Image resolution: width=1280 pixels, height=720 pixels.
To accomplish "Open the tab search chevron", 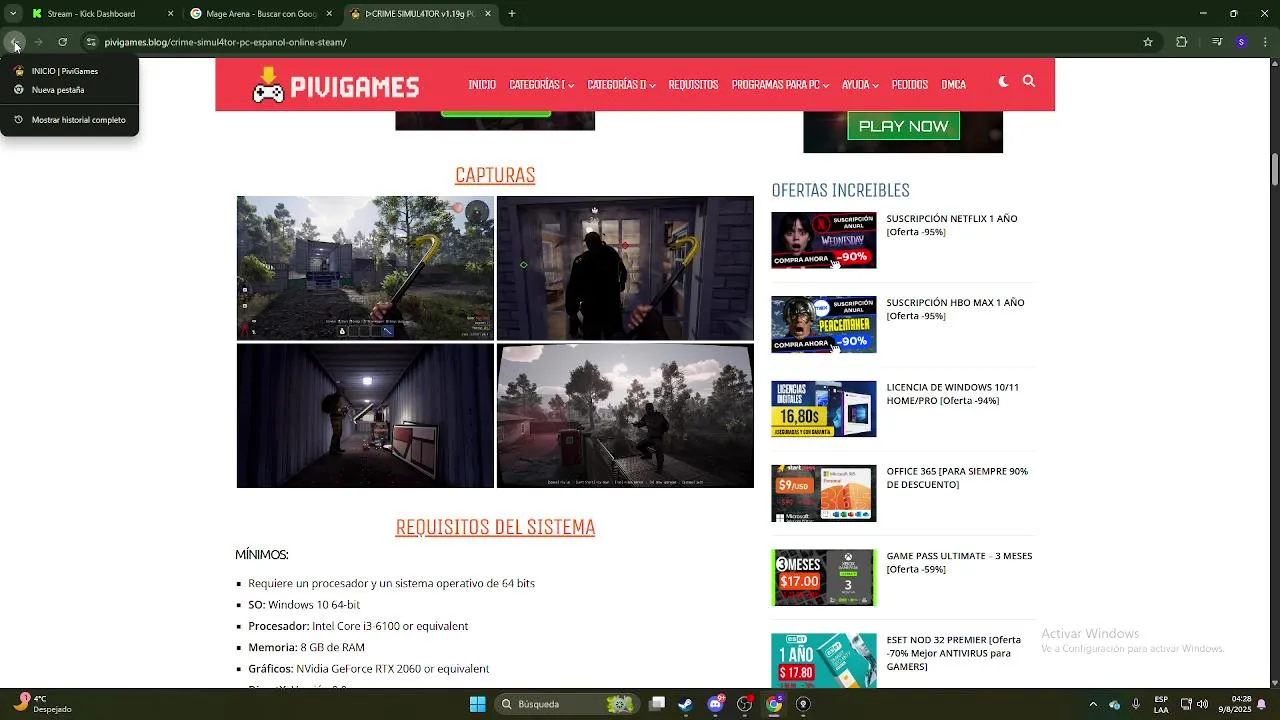I will [x=13, y=14].
